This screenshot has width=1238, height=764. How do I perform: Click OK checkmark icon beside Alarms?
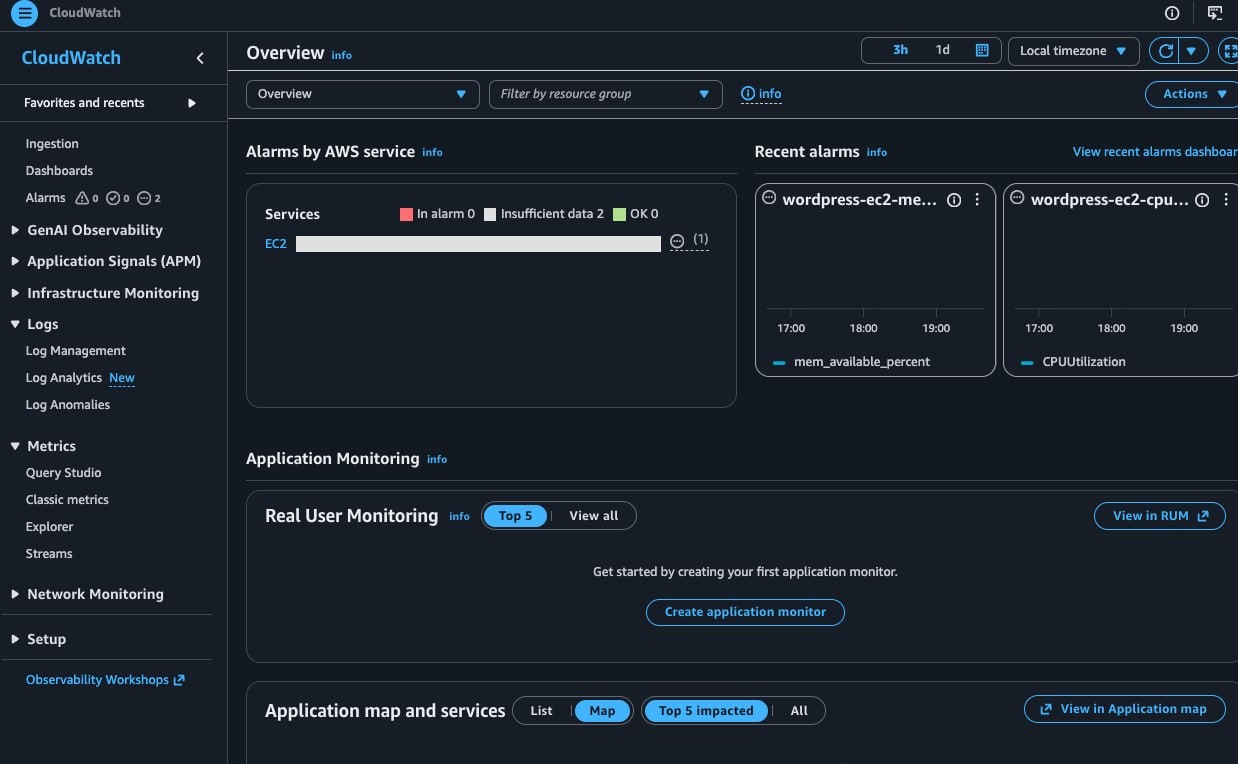click(113, 198)
